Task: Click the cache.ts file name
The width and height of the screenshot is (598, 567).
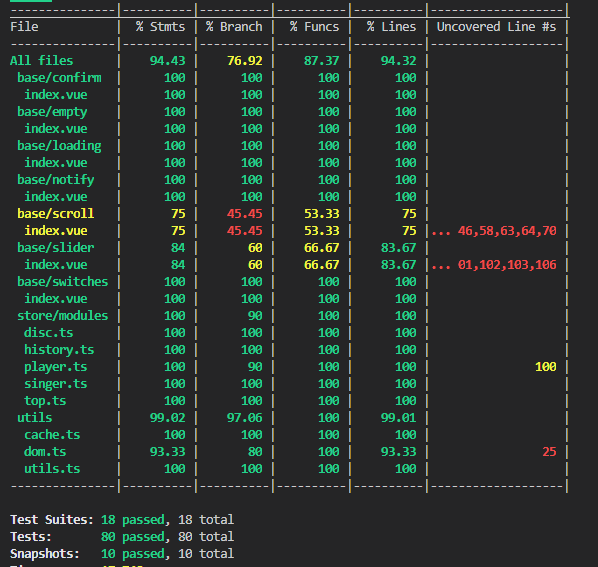Action: pyautogui.click(x=52, y=435)
